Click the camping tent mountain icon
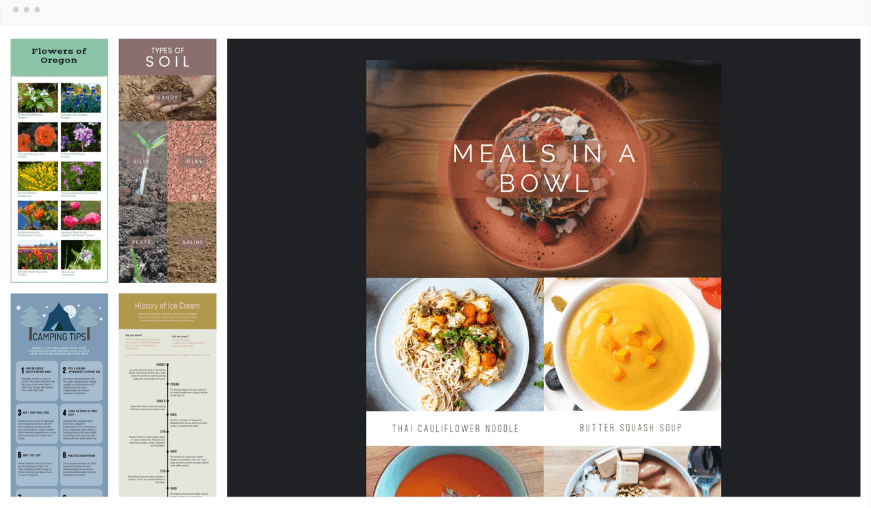Screen dimensions: 871x508 (59, 316)
